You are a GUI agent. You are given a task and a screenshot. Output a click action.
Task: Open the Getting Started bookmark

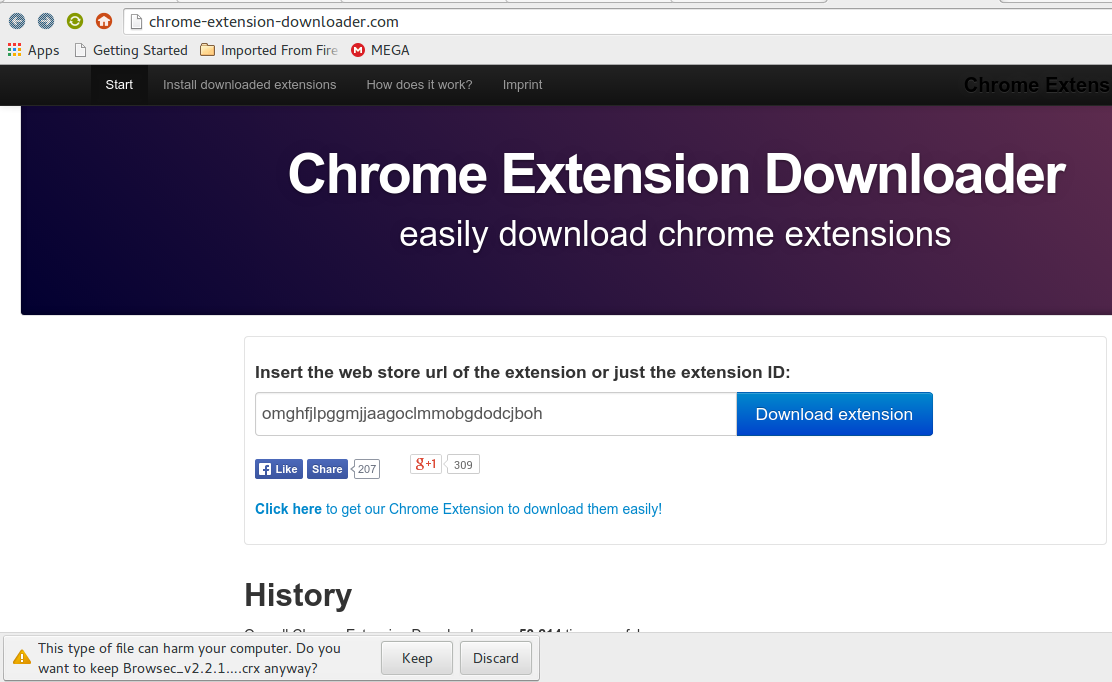pos(130,50)
